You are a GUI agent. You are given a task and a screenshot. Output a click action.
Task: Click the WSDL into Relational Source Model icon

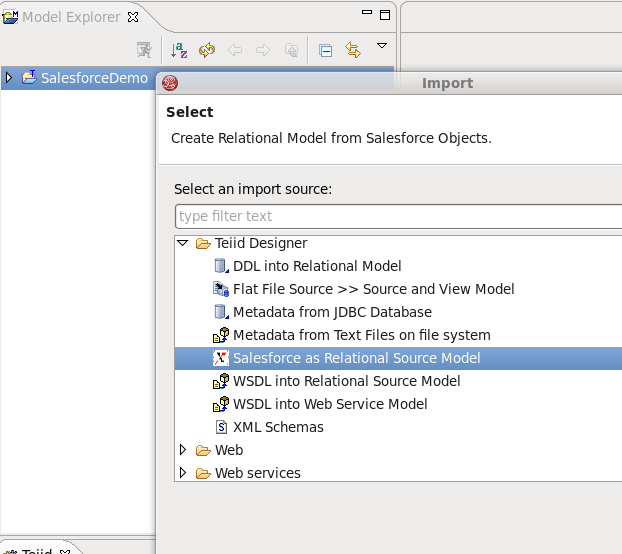(x=221, y=381)
